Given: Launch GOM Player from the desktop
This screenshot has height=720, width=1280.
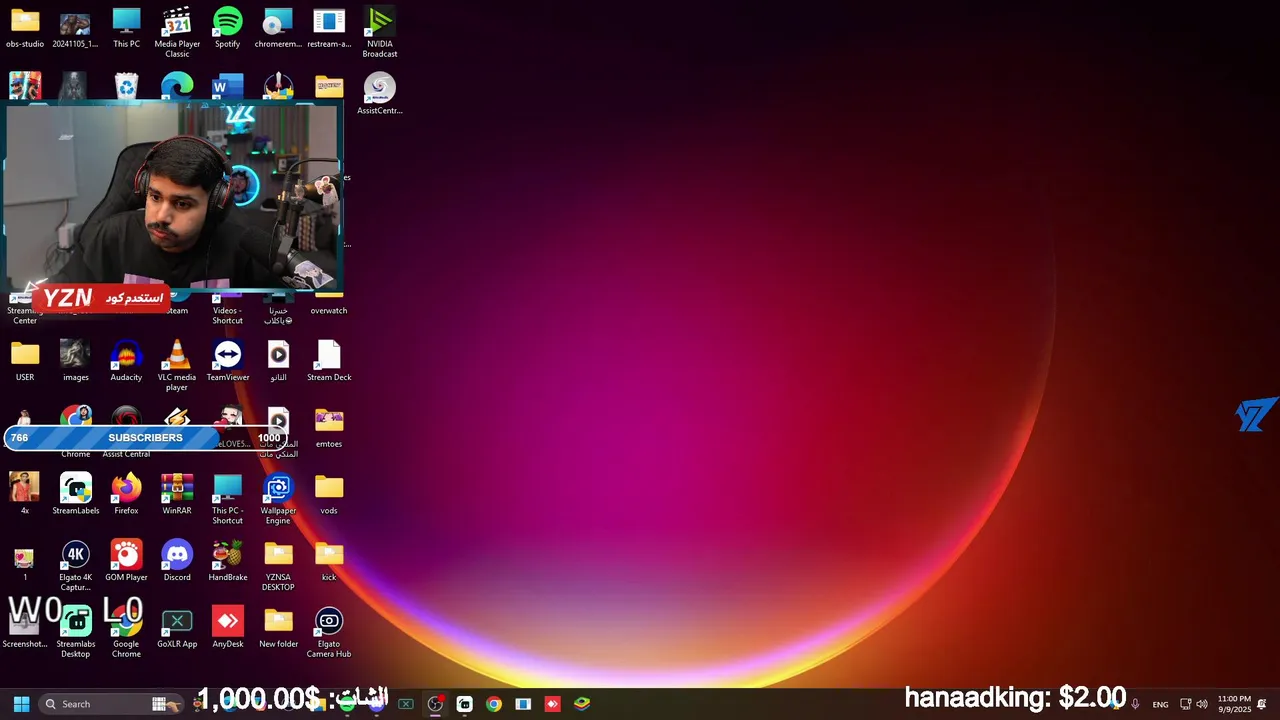Looking at the screenshot, I should click(x=126, y=561).
